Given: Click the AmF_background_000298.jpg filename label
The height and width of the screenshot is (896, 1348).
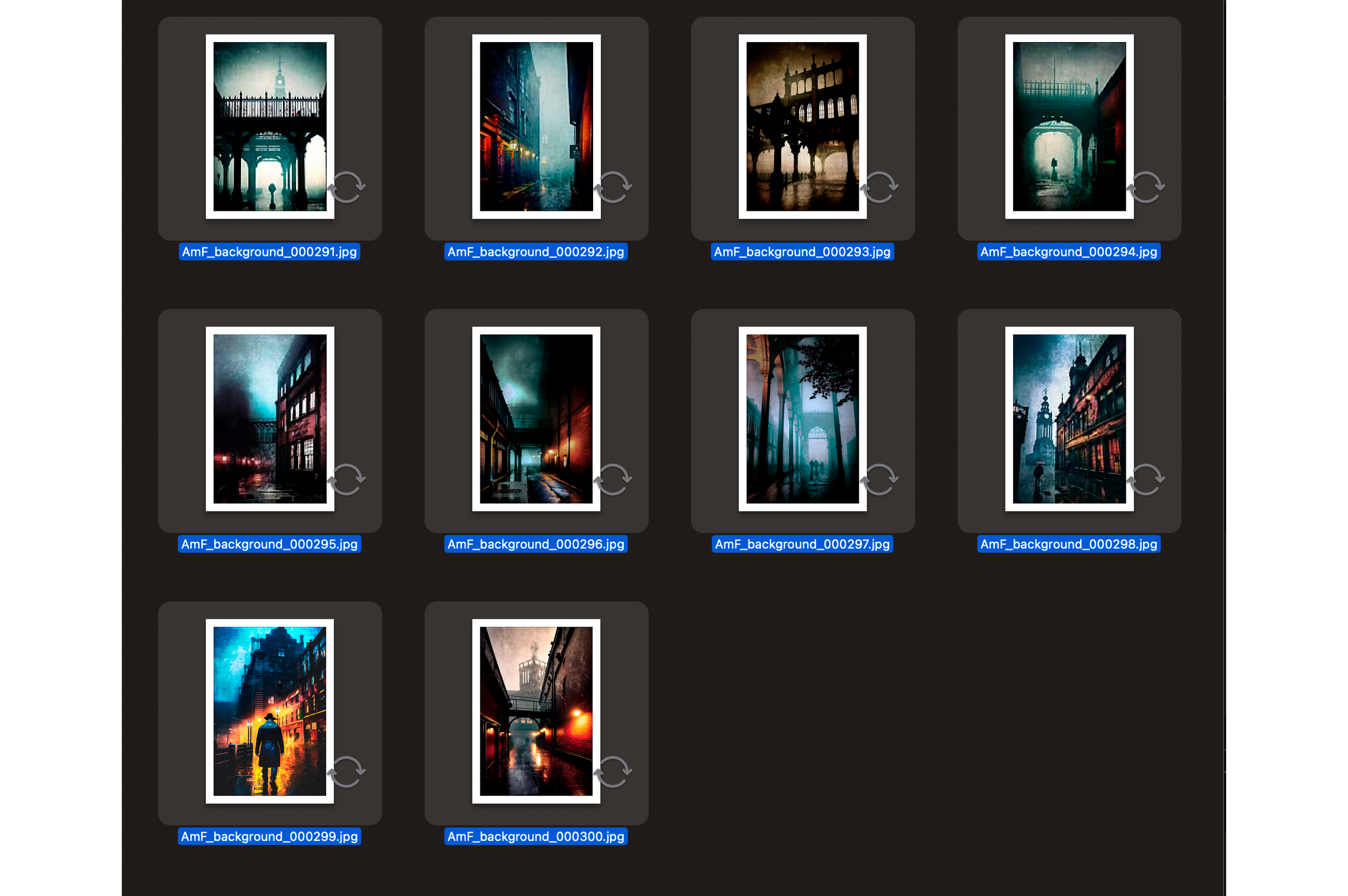Looking at the screenshot, I should pos(1069,544).
